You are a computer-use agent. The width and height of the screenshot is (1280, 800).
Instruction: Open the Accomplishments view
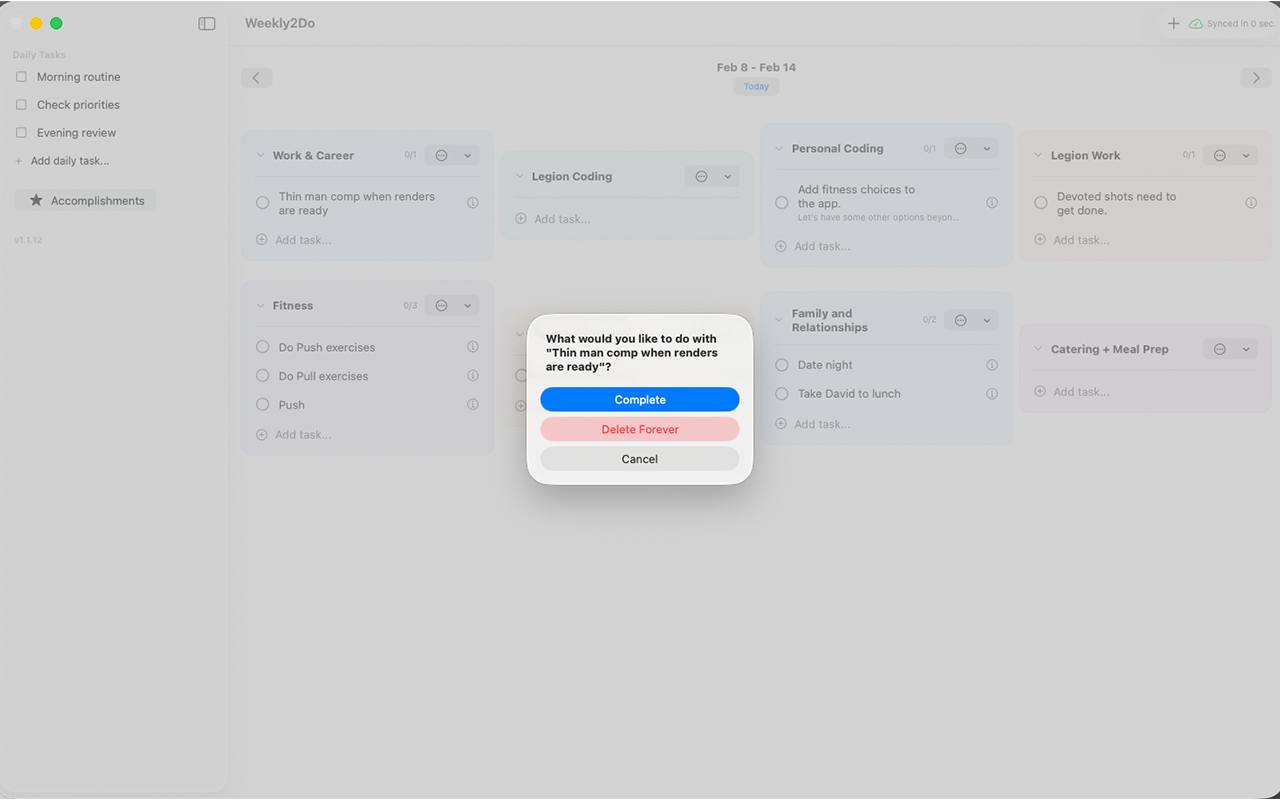[85, 200]
